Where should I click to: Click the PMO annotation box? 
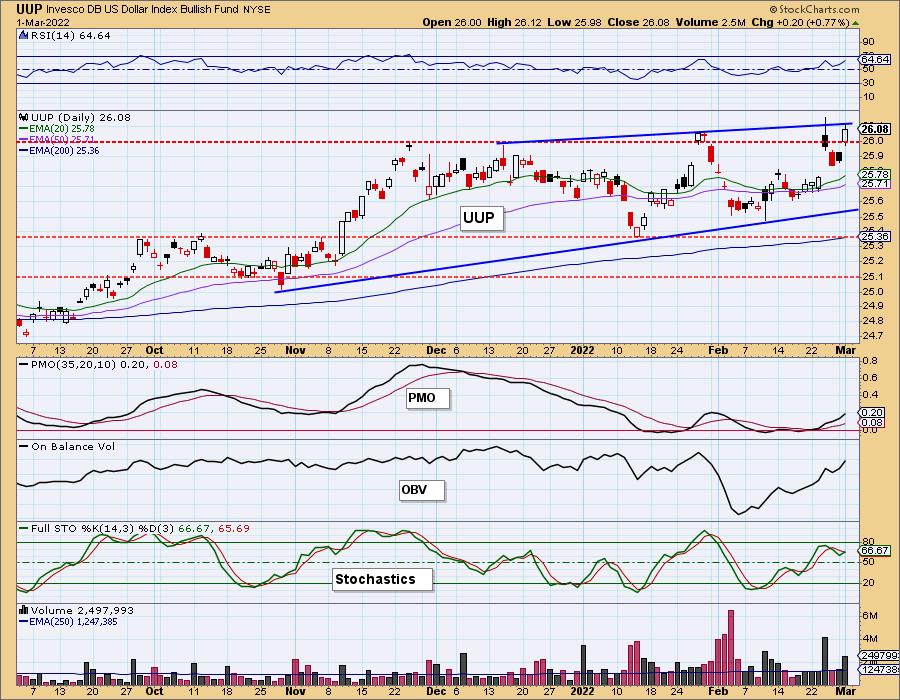click(x=428, y=398)
